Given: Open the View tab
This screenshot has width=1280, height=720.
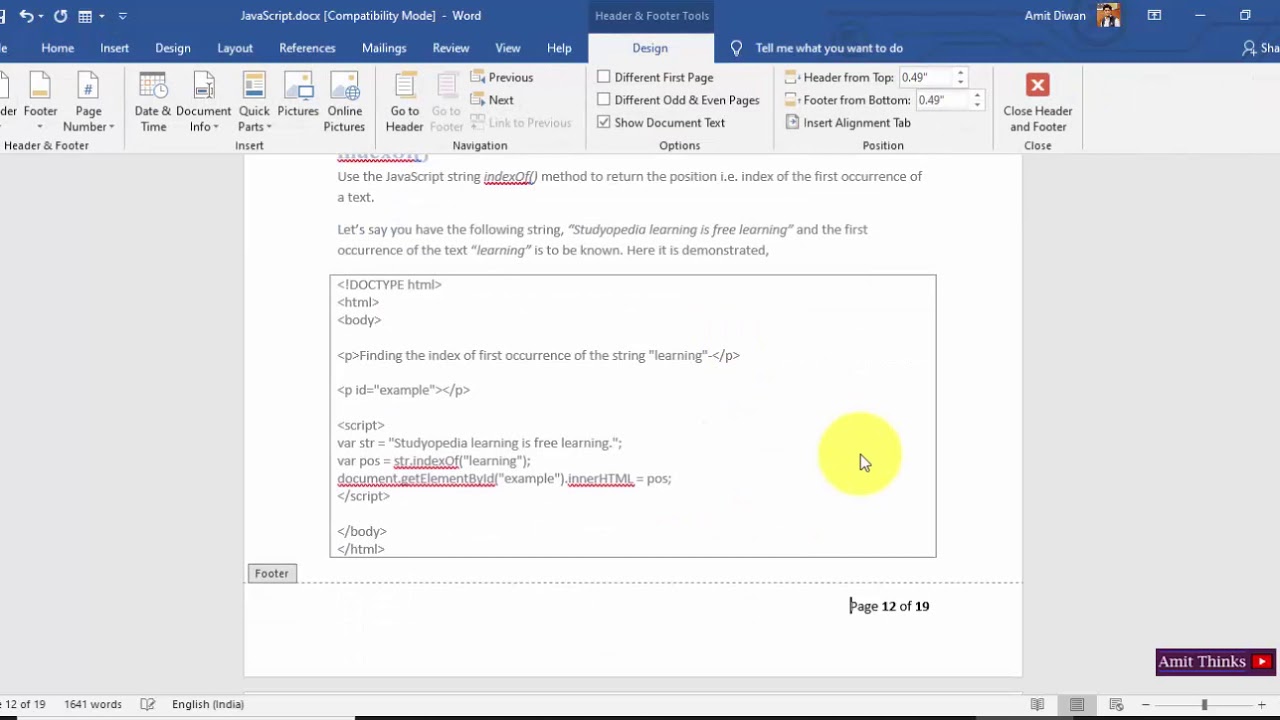Looking at the screenshot, I should (508, 48).
